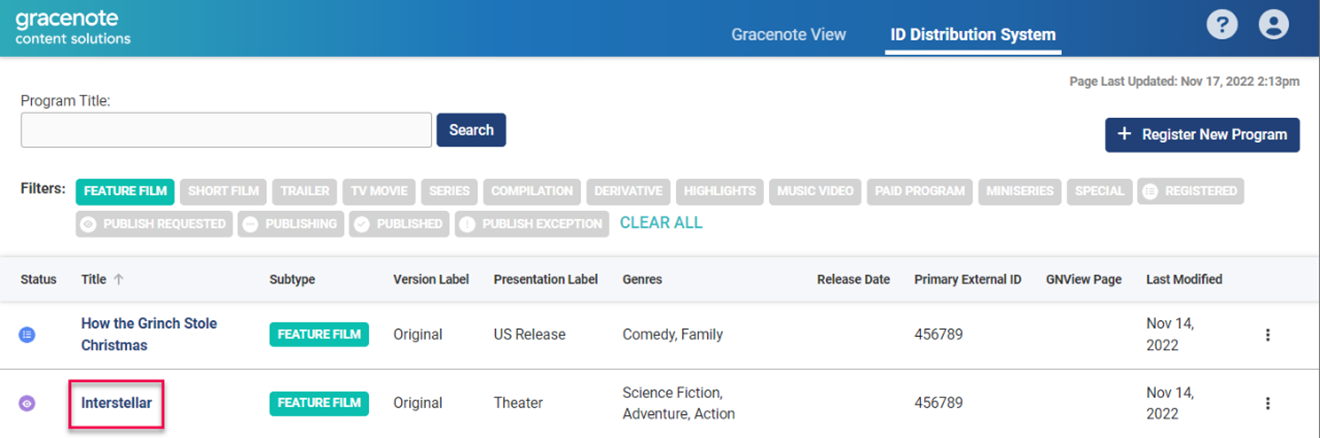This screenshot has width=1320, height=438.
Task: Click the Title column sort arrow
Action: coord(119,280)
